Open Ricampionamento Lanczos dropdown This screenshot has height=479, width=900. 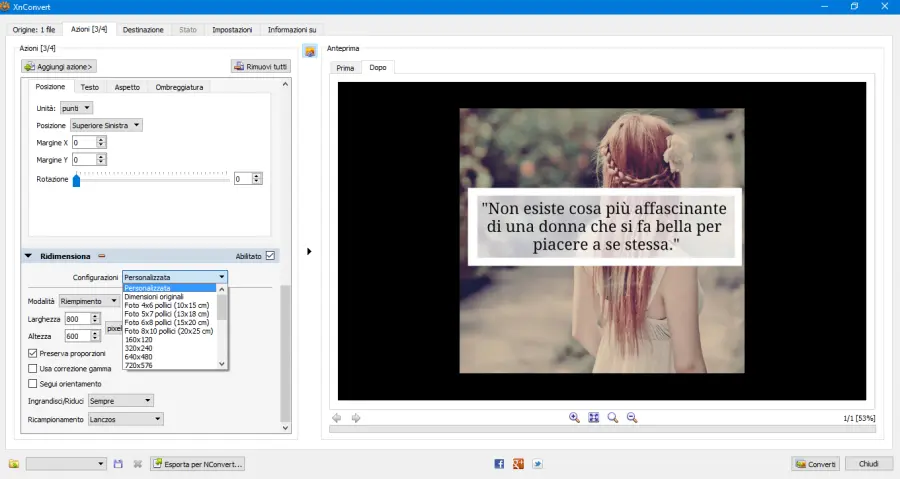pyautogui.click(x=125, y=419)
